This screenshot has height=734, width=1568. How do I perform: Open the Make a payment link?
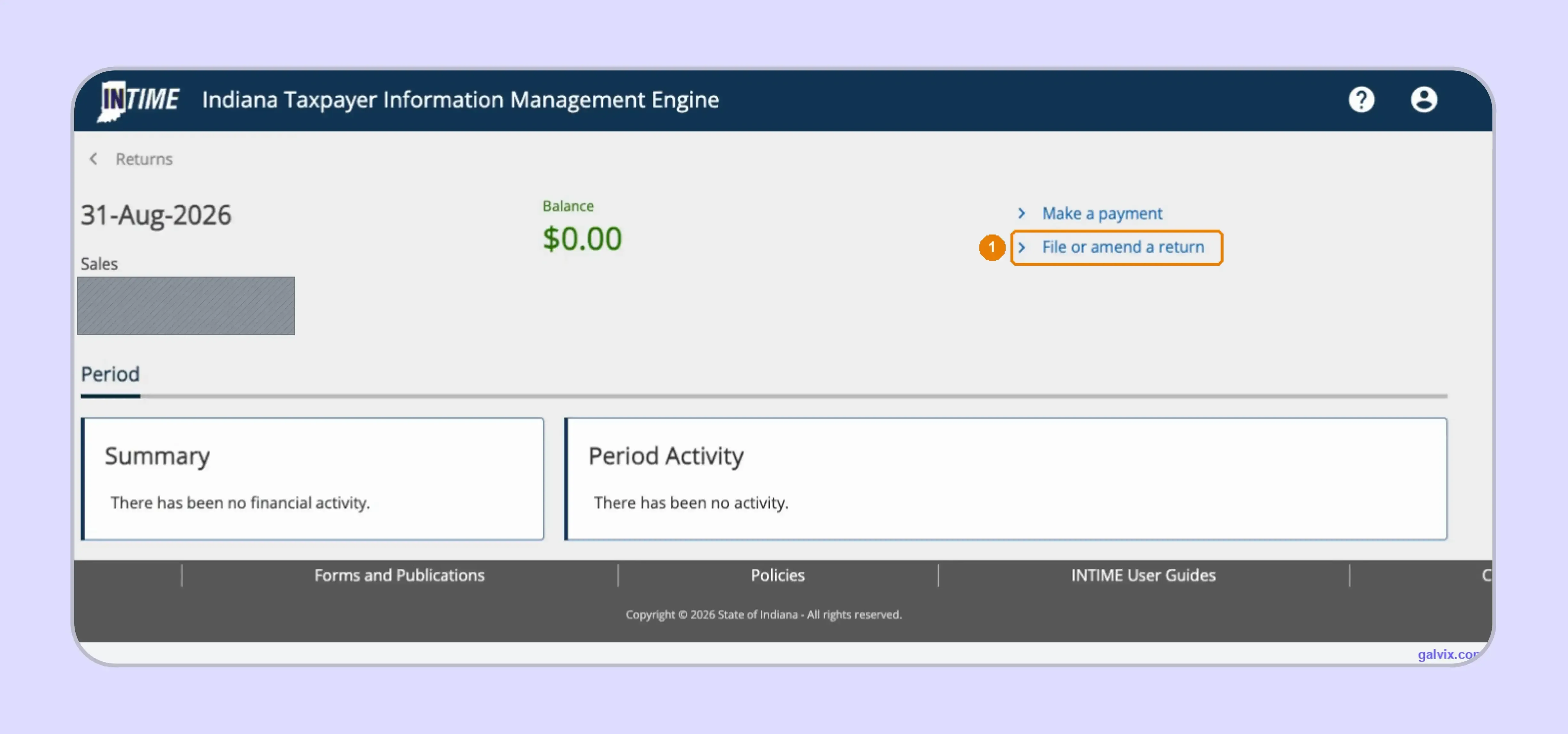click(1102, 214)
